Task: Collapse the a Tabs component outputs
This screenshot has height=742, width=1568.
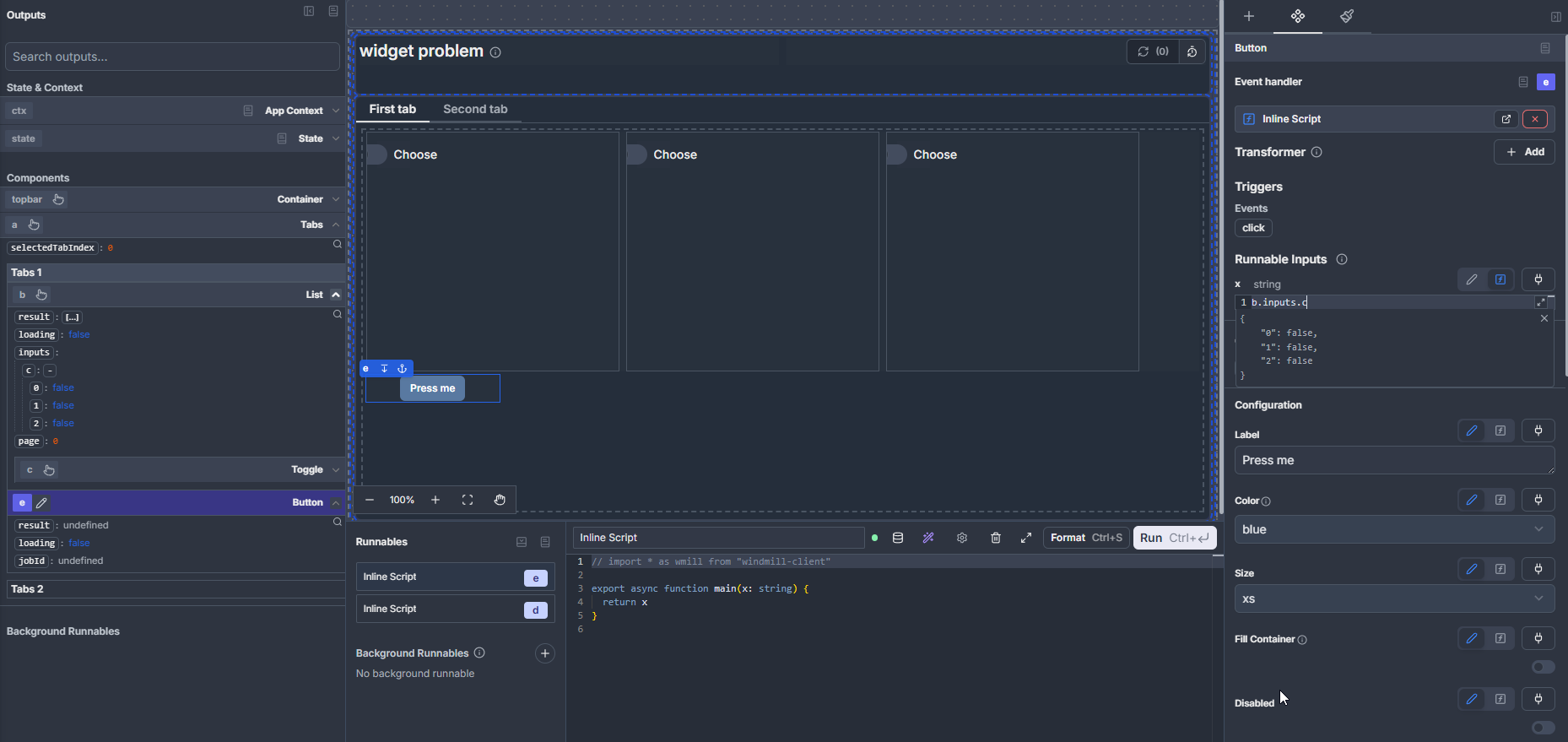Action: (336, 225)
